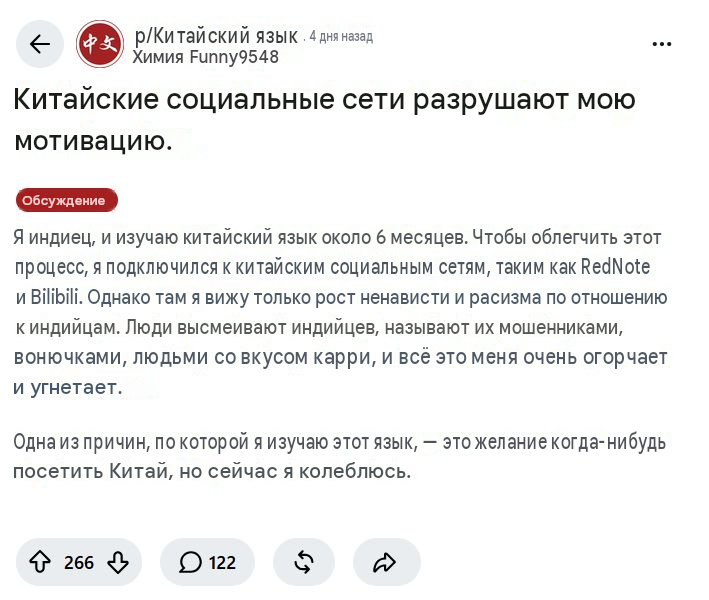Viewport: 709px width, 600px height.
Task: Click the 266 vote score number
Action: pos(79,563)
